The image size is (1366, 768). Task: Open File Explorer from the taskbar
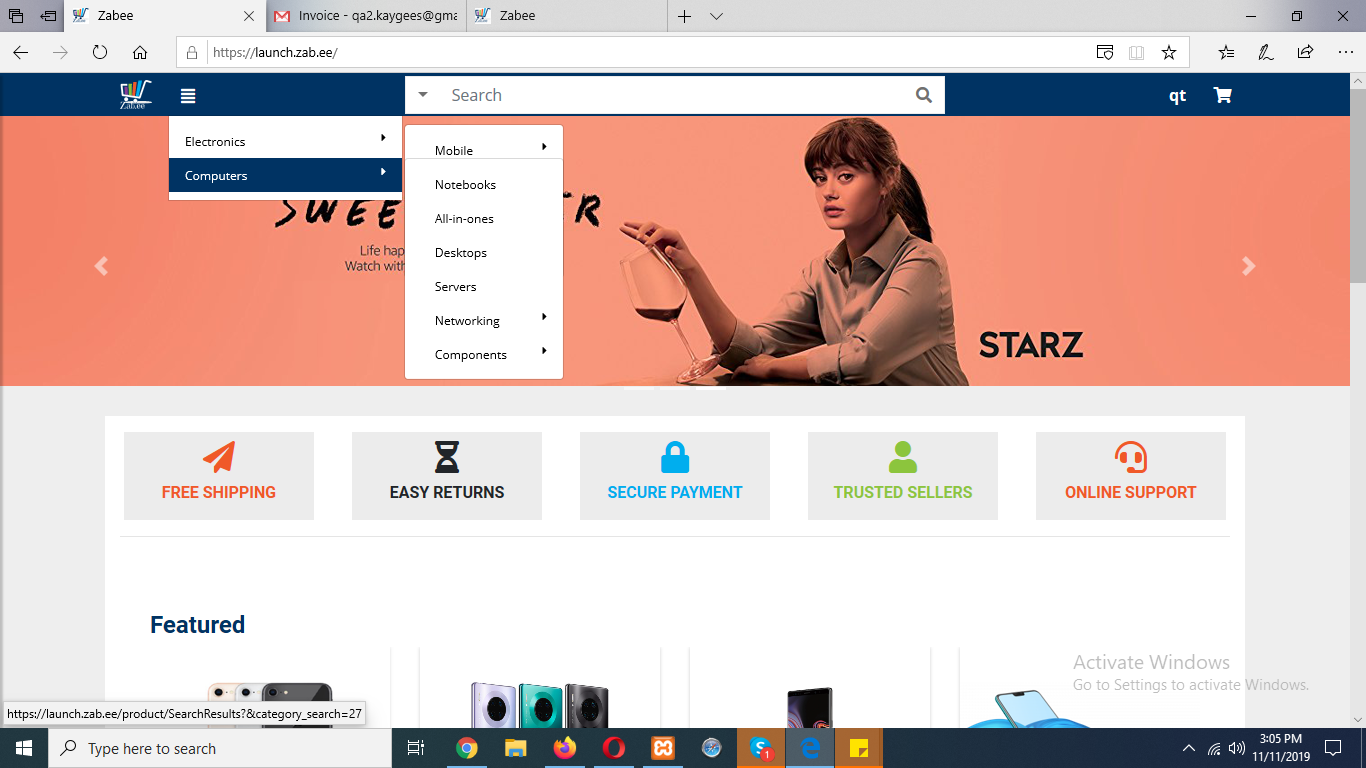click(515, 748)
